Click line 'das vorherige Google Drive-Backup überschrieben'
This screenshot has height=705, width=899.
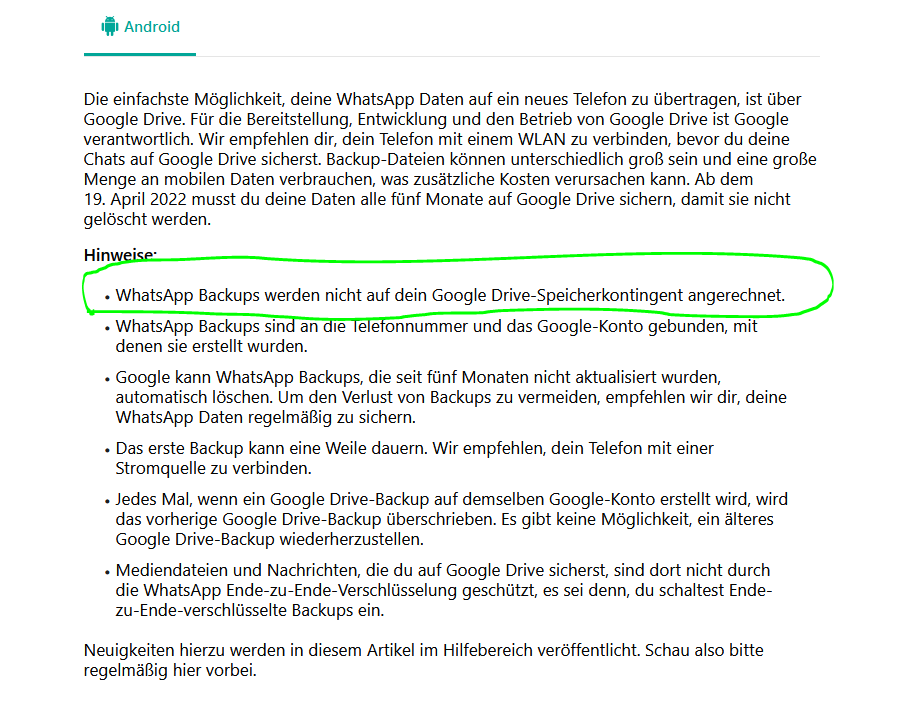(445, 519)
